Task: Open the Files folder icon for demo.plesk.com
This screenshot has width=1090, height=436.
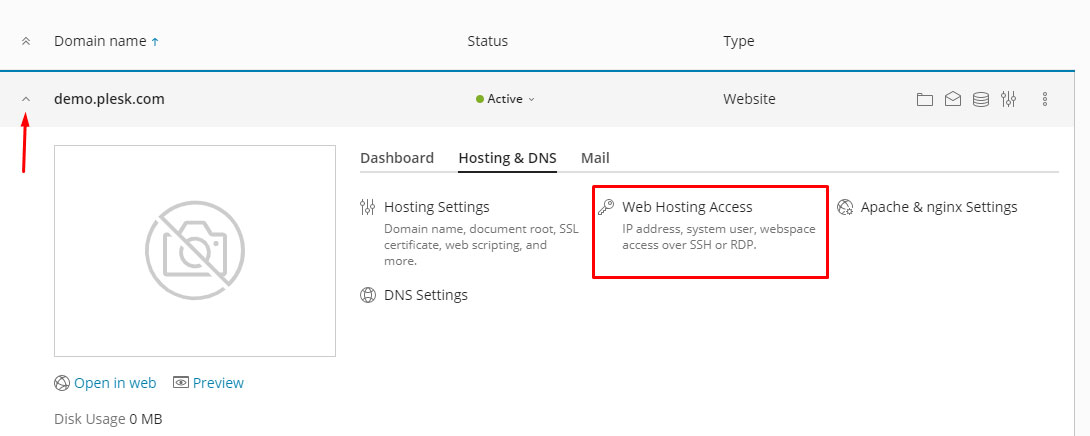Action: click(x=925, y=99)
